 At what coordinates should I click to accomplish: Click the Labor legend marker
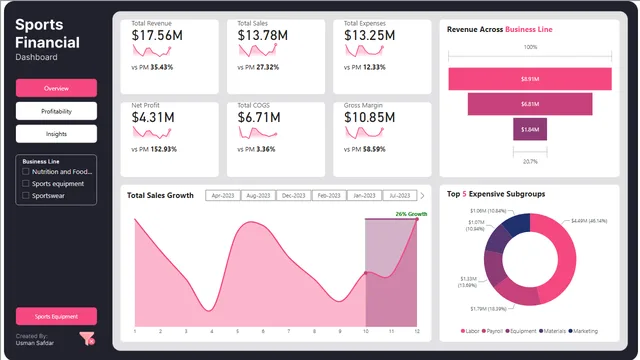[x=463, y=331]
